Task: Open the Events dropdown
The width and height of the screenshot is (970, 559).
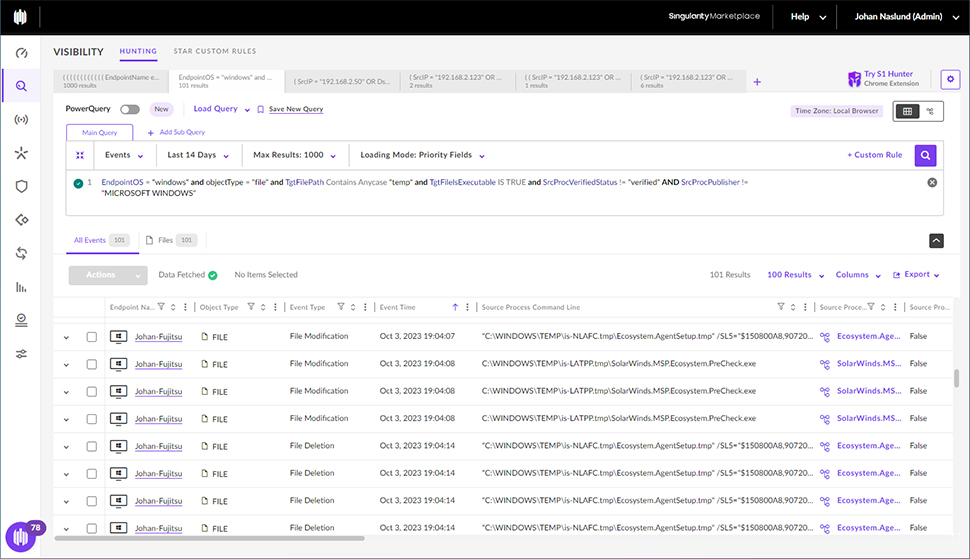Action: (124, 155)
